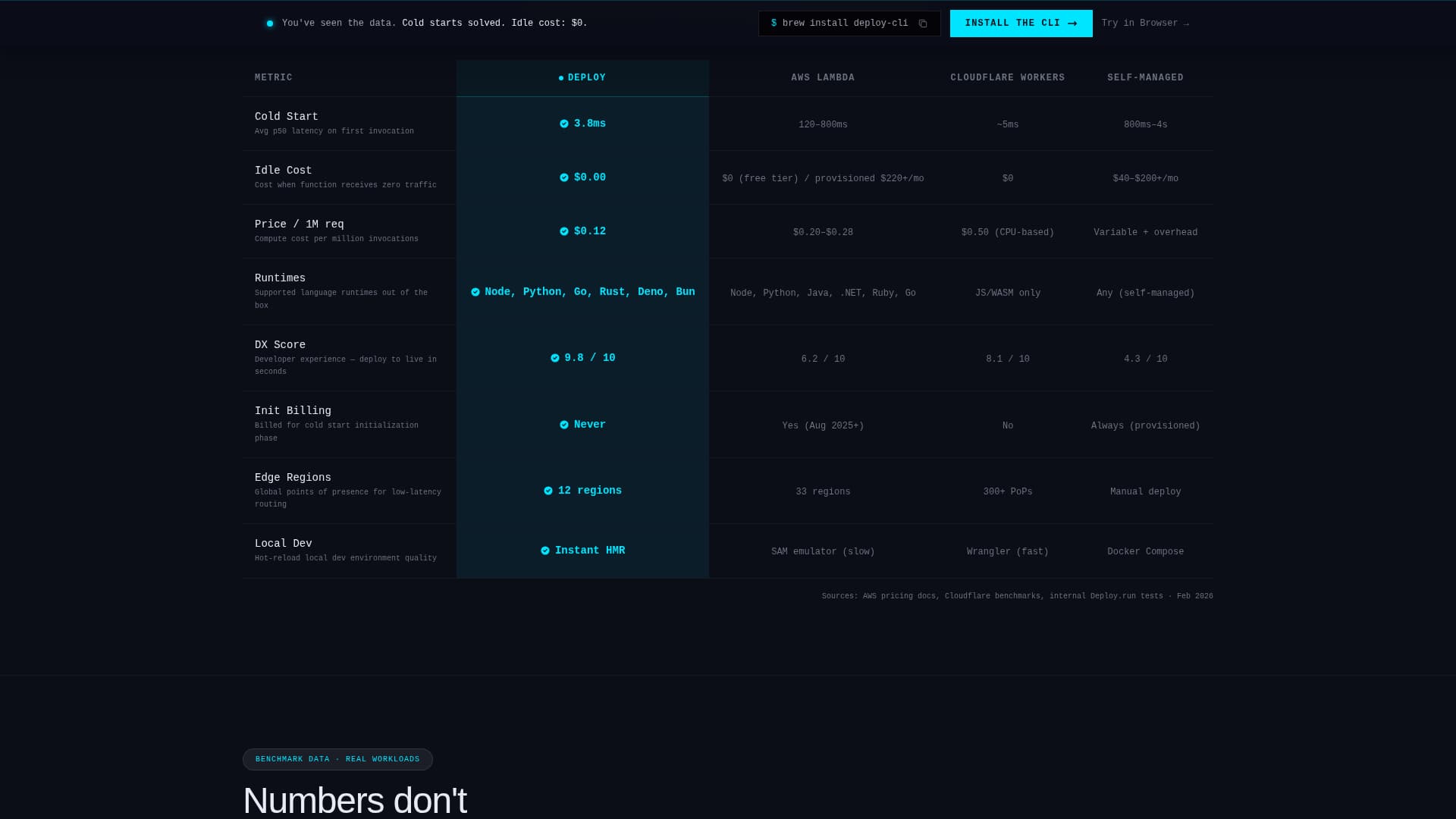Viewport: 1456px width, 819px height.
Task: Click the cyan status dot in banner
Action: click(x=270, y=24)
